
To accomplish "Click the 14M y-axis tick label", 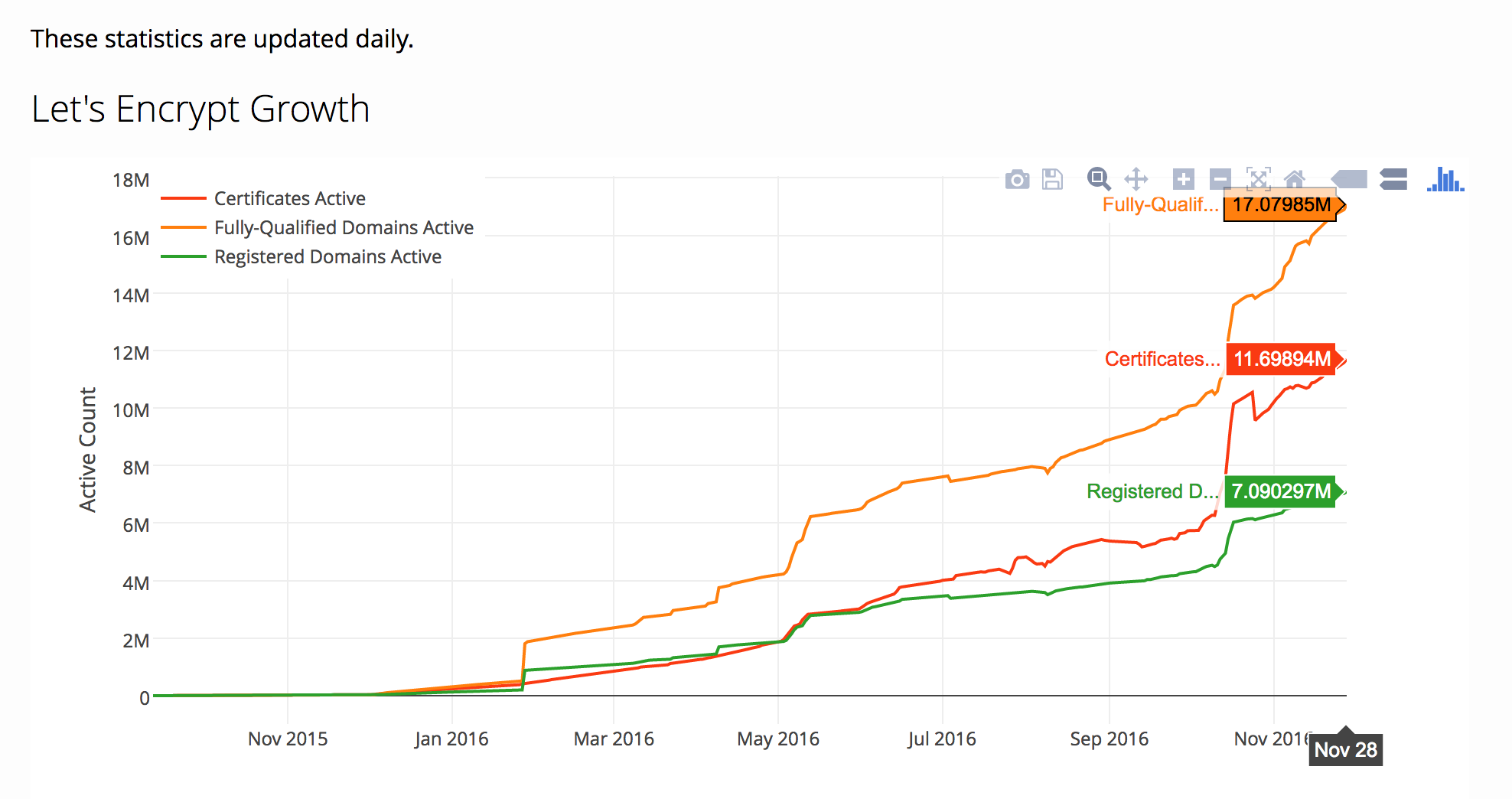I will click(131, 295).
